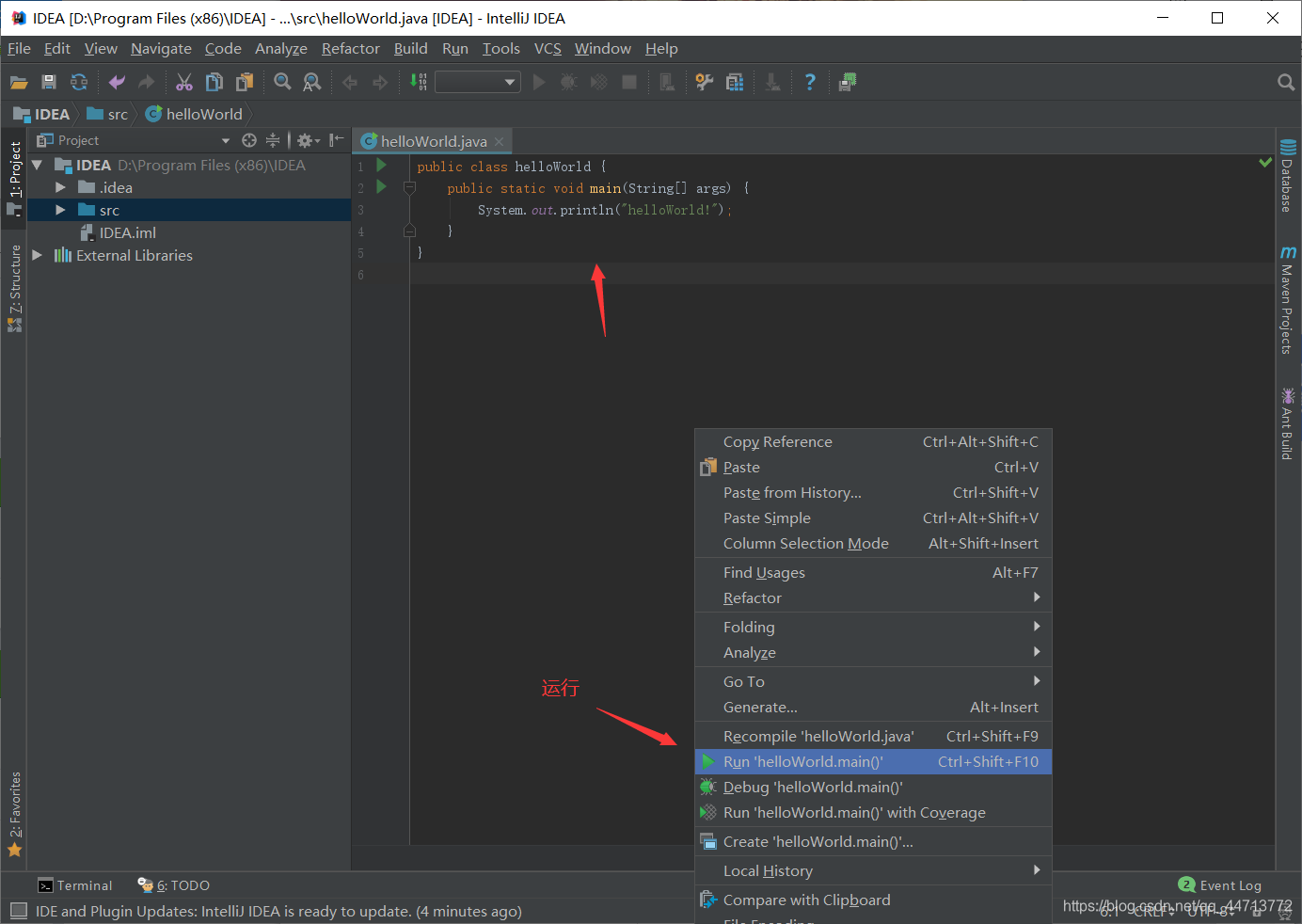1302x924 pixels.
Task: Click the Replace toolbar icon
Action: coord(312,83)
